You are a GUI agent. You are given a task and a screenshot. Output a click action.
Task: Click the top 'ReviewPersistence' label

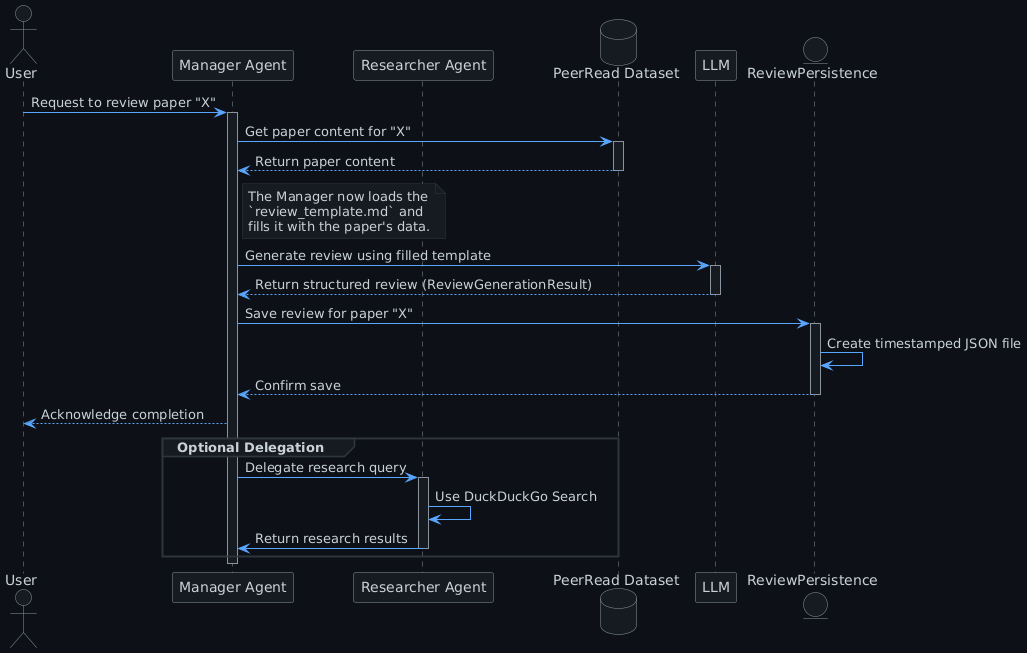pyautogui.click(x=812, y=73)
